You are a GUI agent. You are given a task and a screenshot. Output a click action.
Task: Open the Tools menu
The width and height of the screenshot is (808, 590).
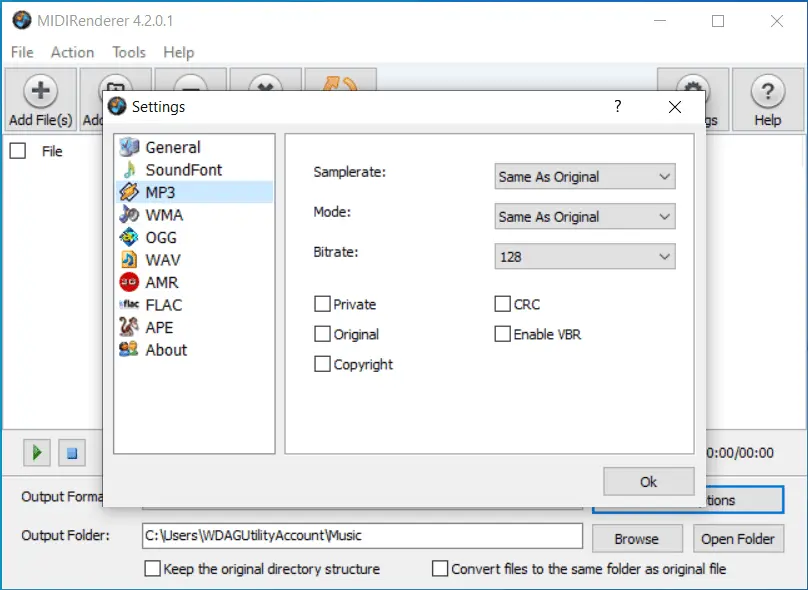point(129,52)
